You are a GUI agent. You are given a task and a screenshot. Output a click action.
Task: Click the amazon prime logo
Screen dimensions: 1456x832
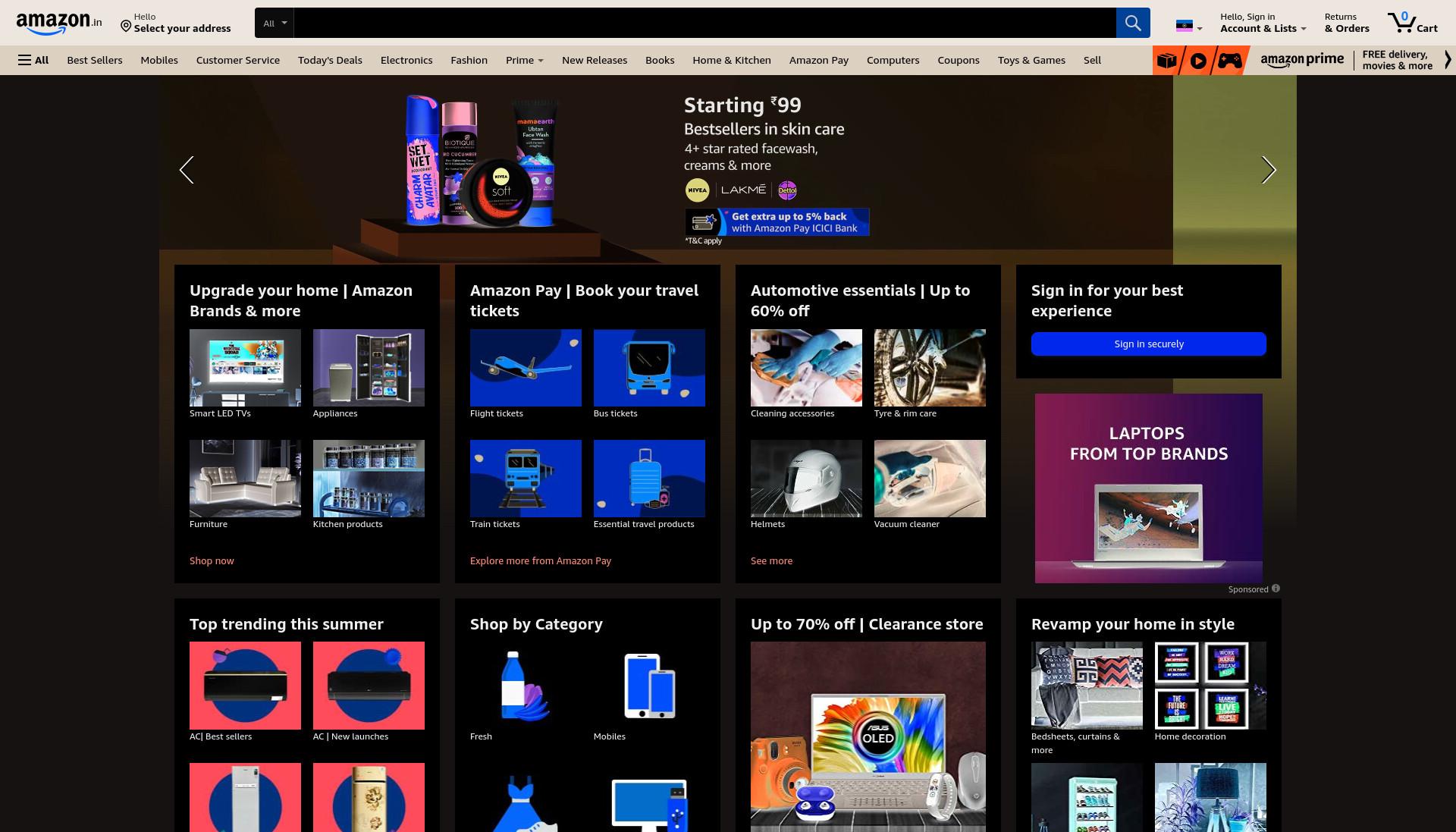(1302, 60)
